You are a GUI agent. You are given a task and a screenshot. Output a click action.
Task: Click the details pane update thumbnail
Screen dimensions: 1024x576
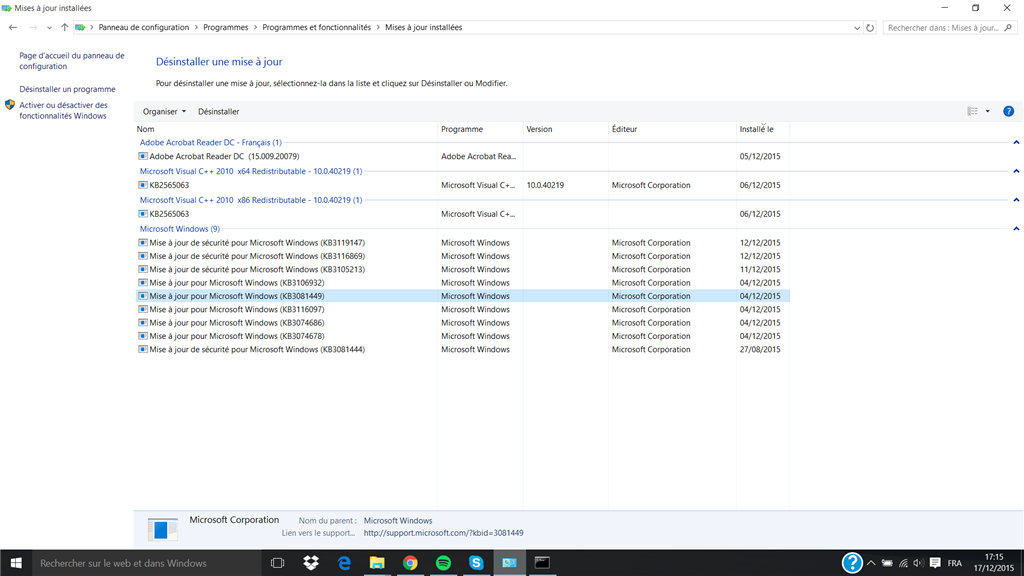coord(162,528)
